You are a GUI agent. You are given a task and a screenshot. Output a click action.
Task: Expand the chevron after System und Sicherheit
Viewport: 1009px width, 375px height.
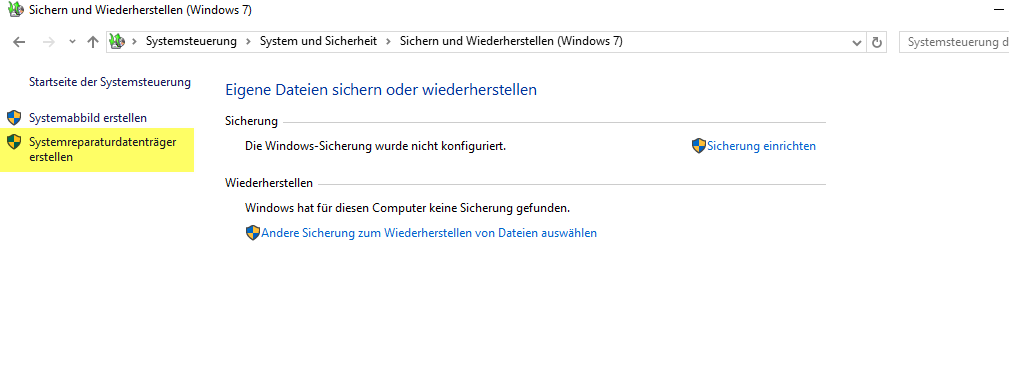click(389, 41)
